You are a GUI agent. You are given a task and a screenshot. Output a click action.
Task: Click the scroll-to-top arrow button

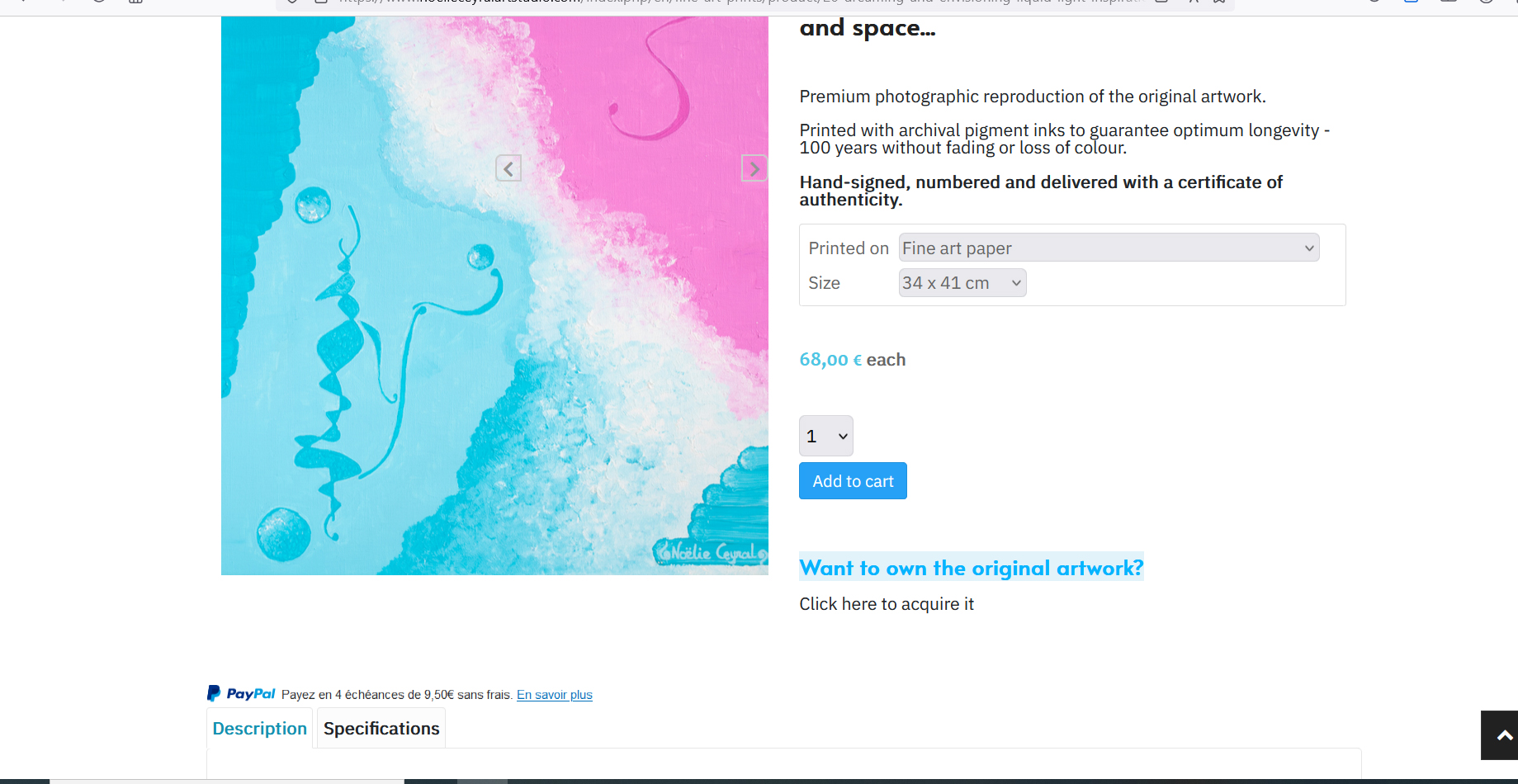[x=1502, y=734]
